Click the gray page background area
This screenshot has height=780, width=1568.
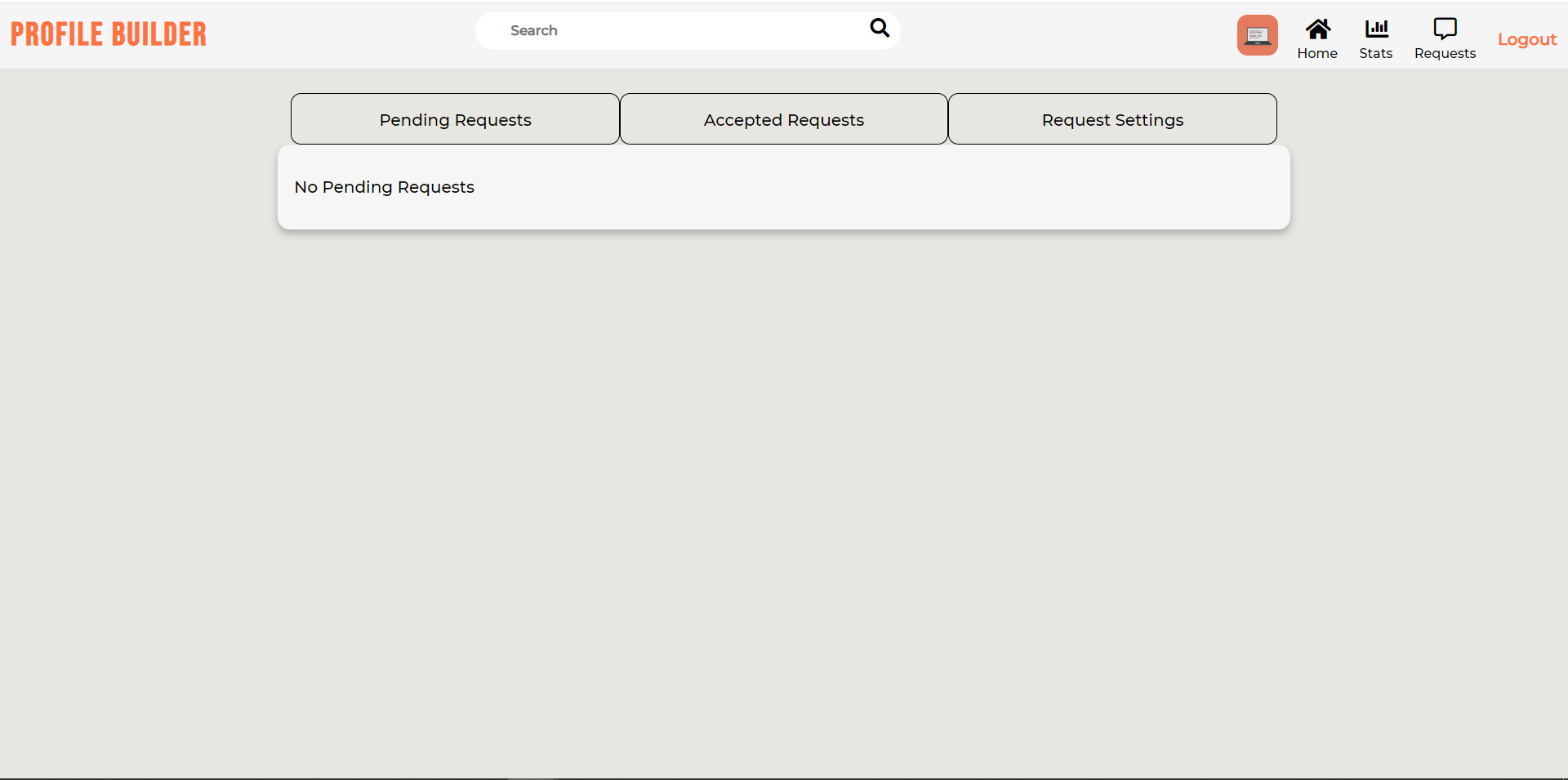(x=784, y=490)
